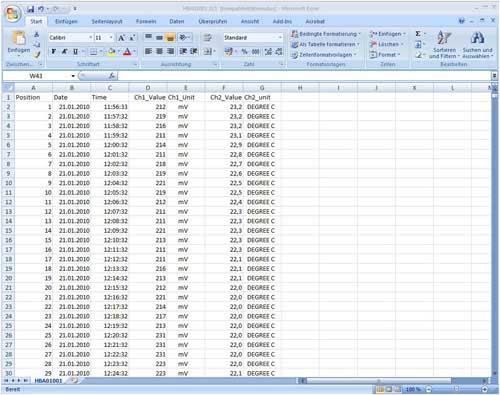Click the AutoSum sigma icon
Viewport: 500px width, 395px height.
(x=418, y=34)
